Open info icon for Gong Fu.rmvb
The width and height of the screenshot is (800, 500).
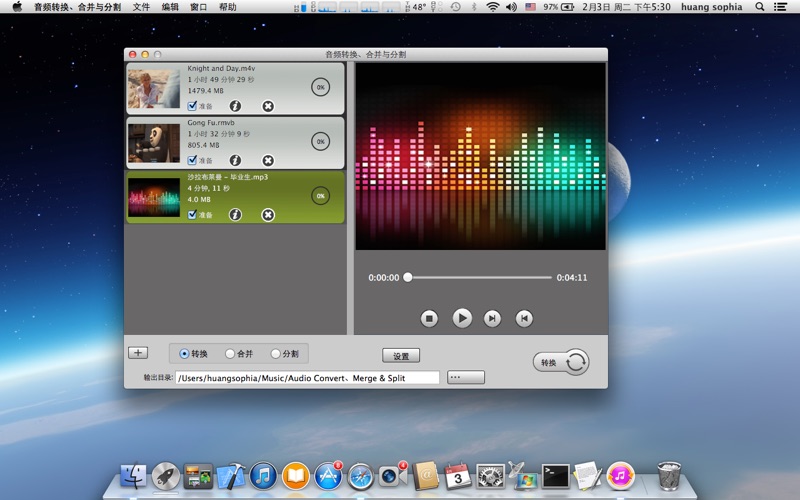pyautogui.click(x=235, y=160)
